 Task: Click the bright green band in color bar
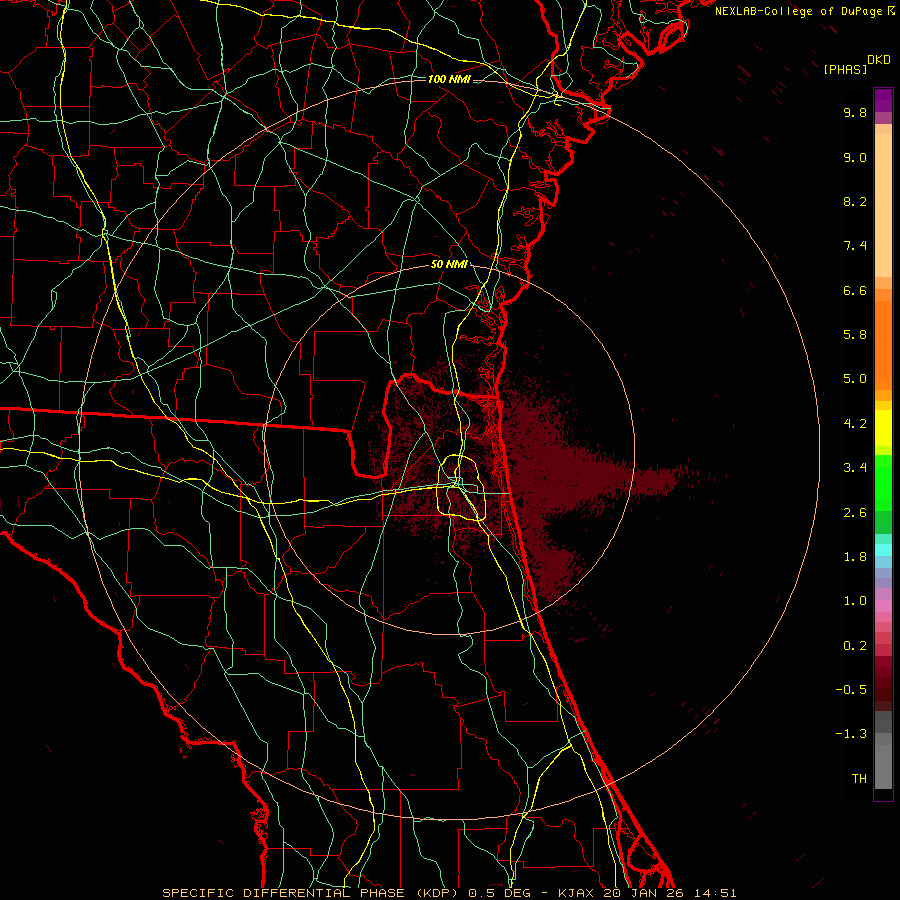coord(883,482)
